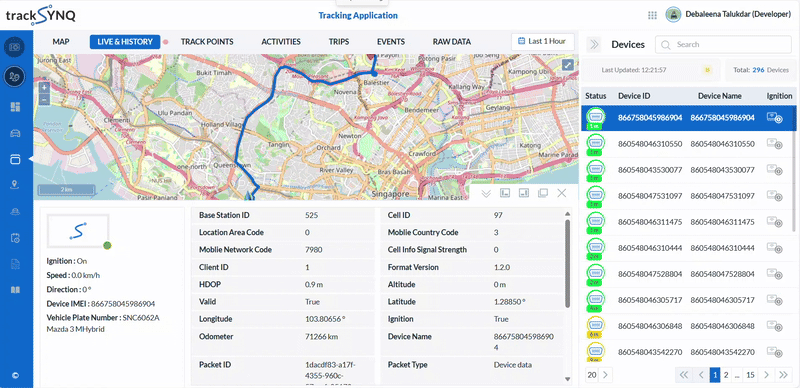Screen dimensions: 800x388
Task: Select the active window-panel sidebar icon
Action: pos(15,160)
